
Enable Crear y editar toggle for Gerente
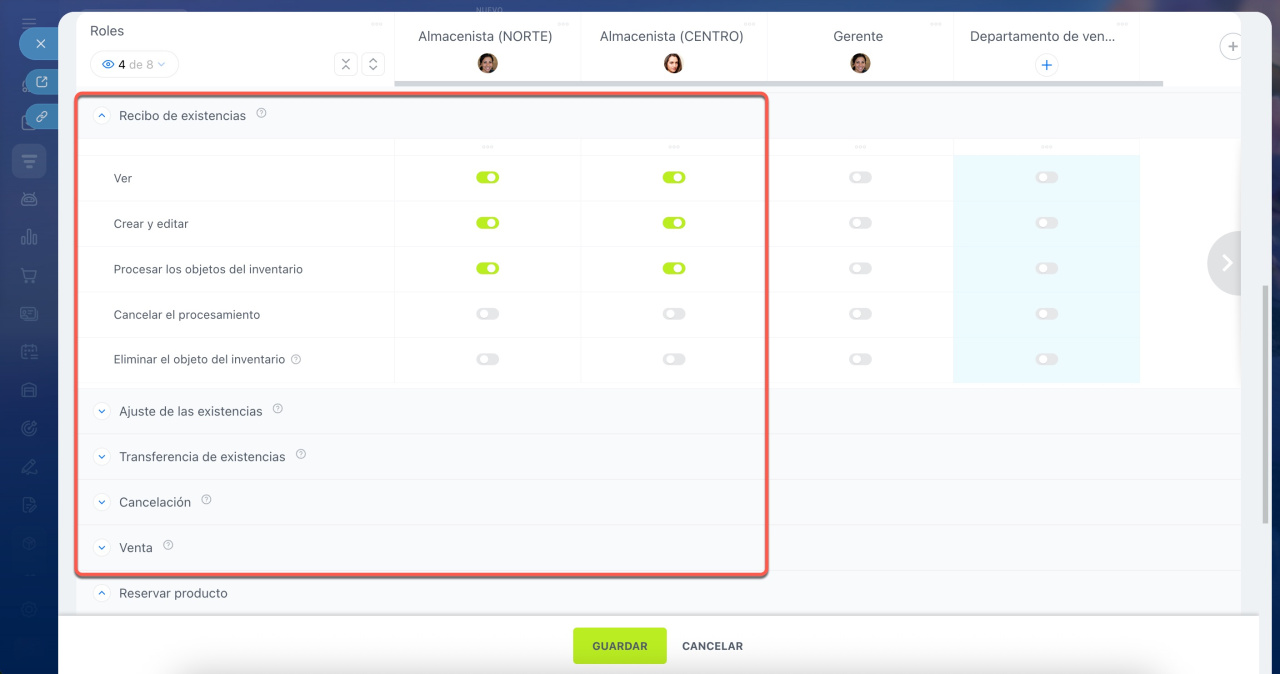[860, 223]
